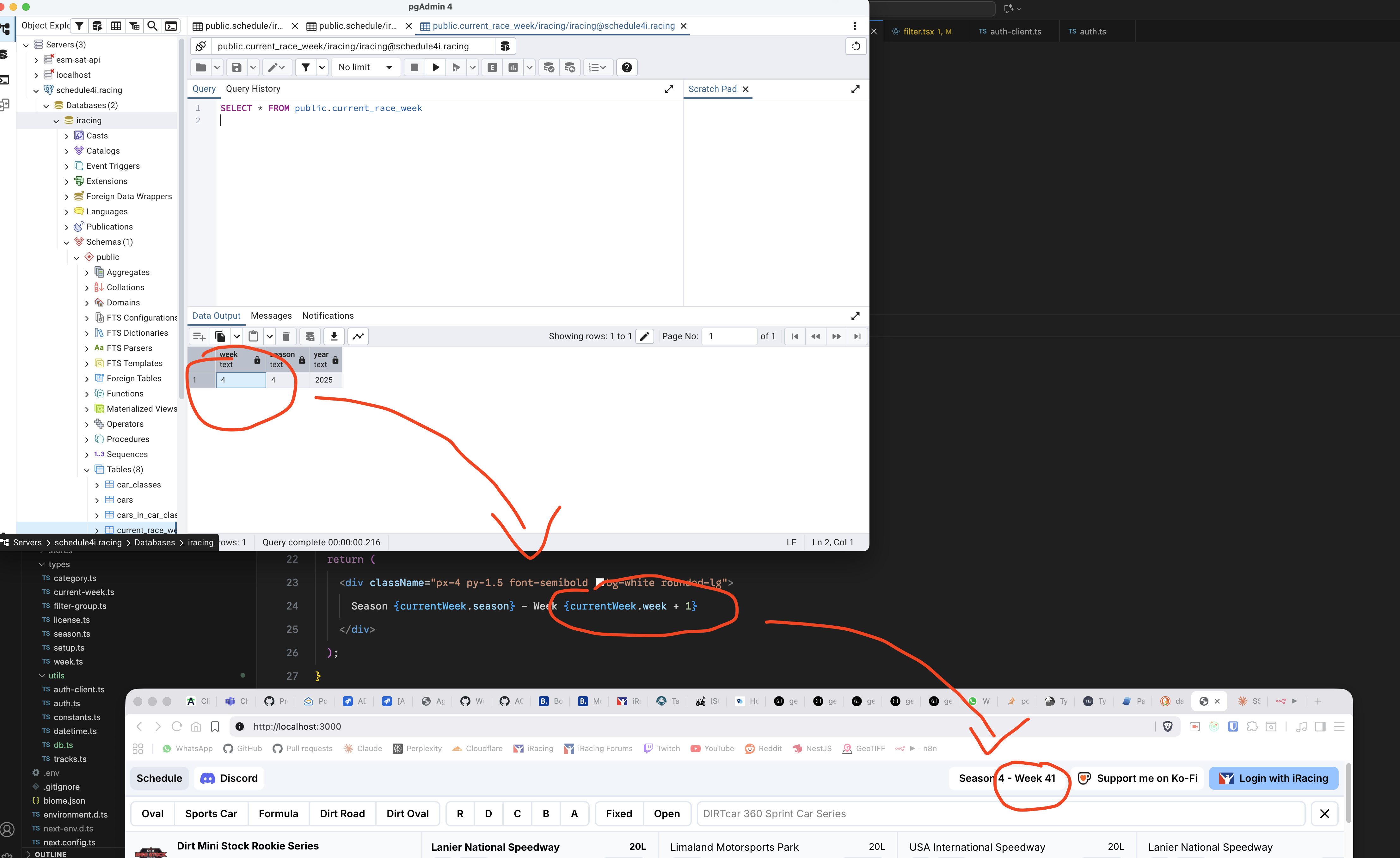Execute the query with play button
Image resolution: width=1400 pixels, height=858 pixels.
435,68
